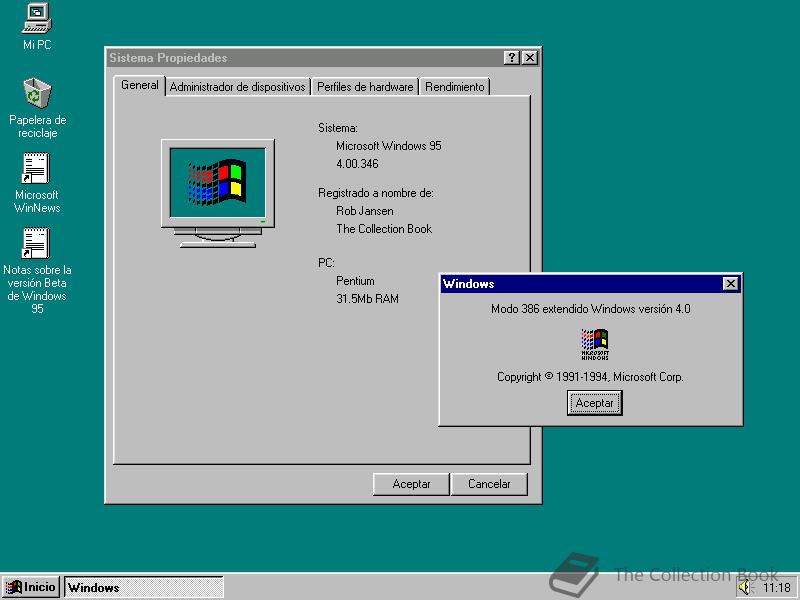800x600 pixels.
Task: Click the monitor image in Sistema Propiedades
Action: click(218, 193)
